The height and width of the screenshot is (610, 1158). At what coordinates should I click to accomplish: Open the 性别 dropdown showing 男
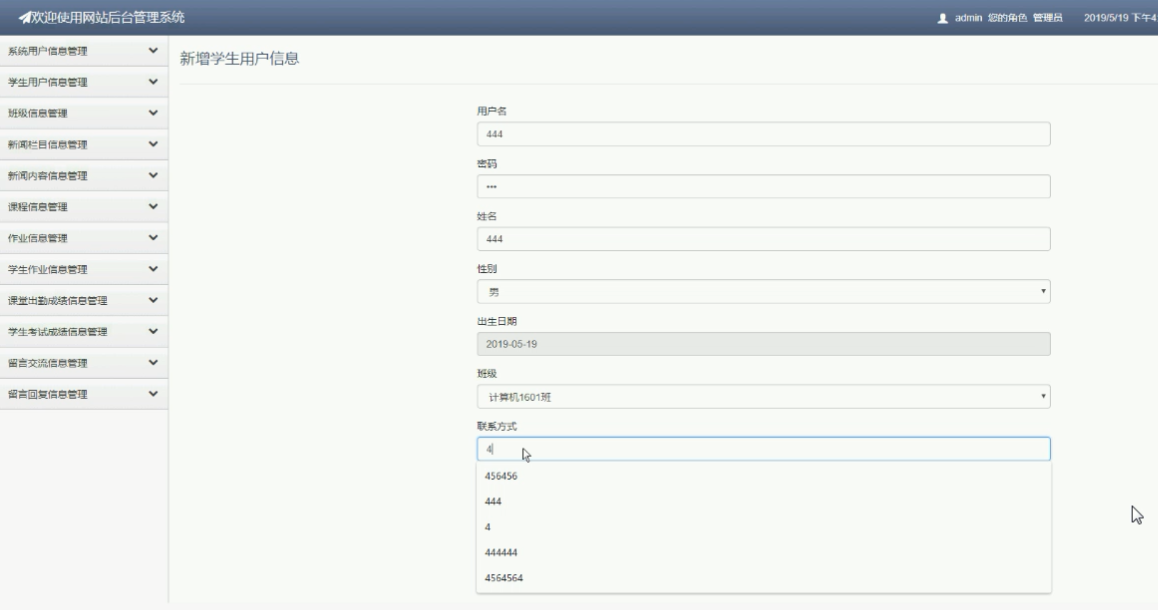coord(764,292)
